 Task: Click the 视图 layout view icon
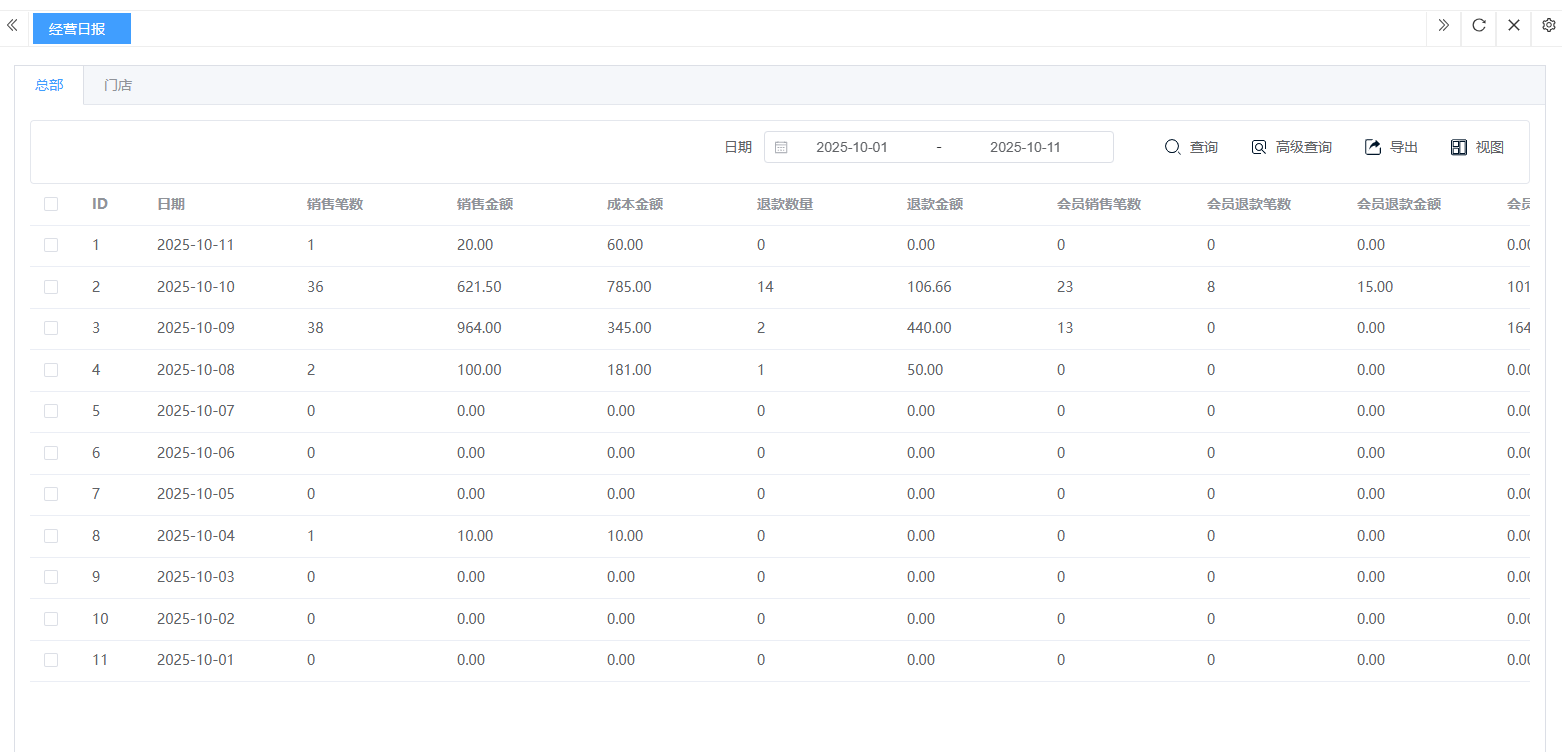1459,147
